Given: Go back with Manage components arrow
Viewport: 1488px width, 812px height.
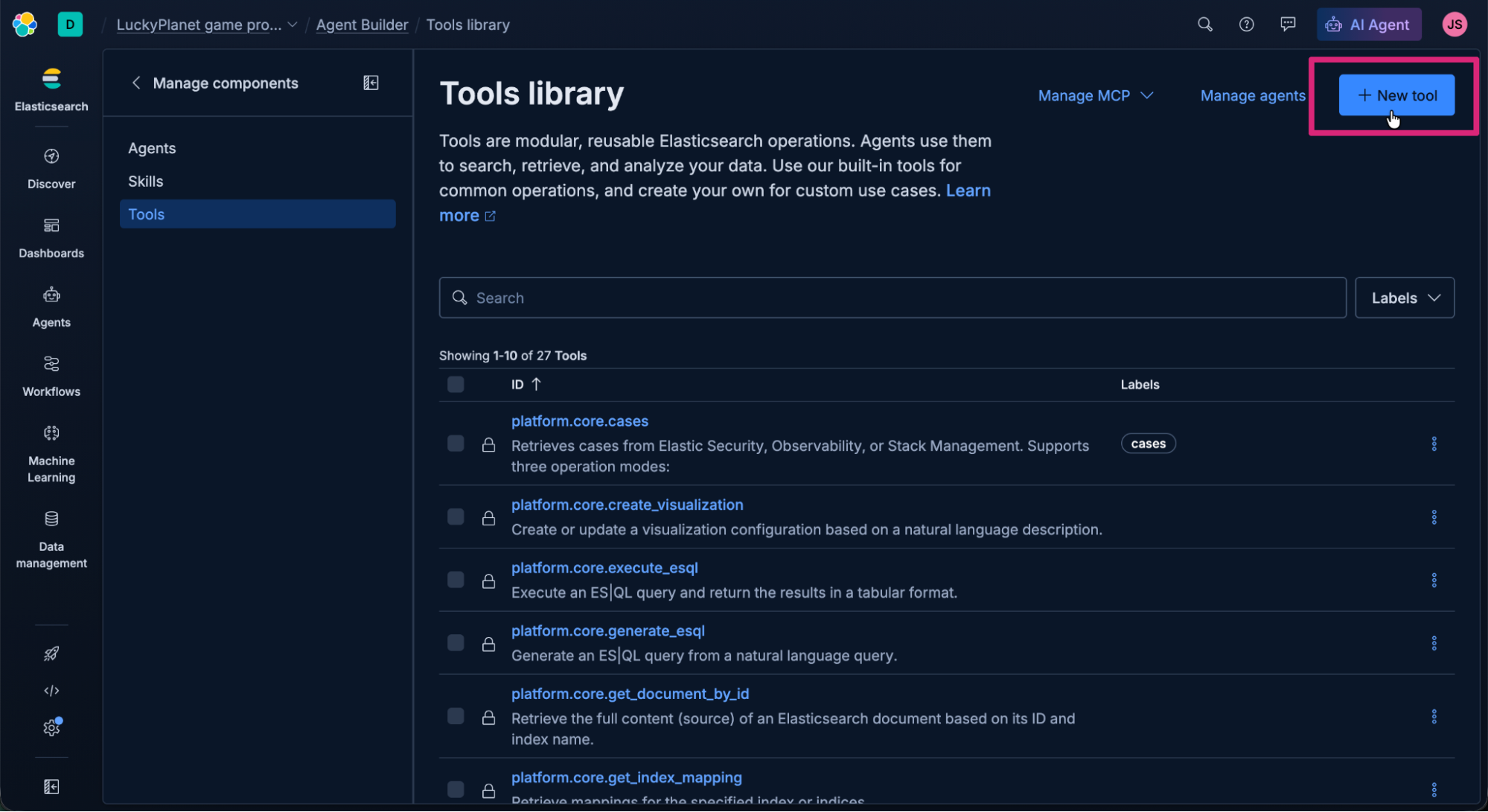Looking at the screenshot, I should pos(135,83).
